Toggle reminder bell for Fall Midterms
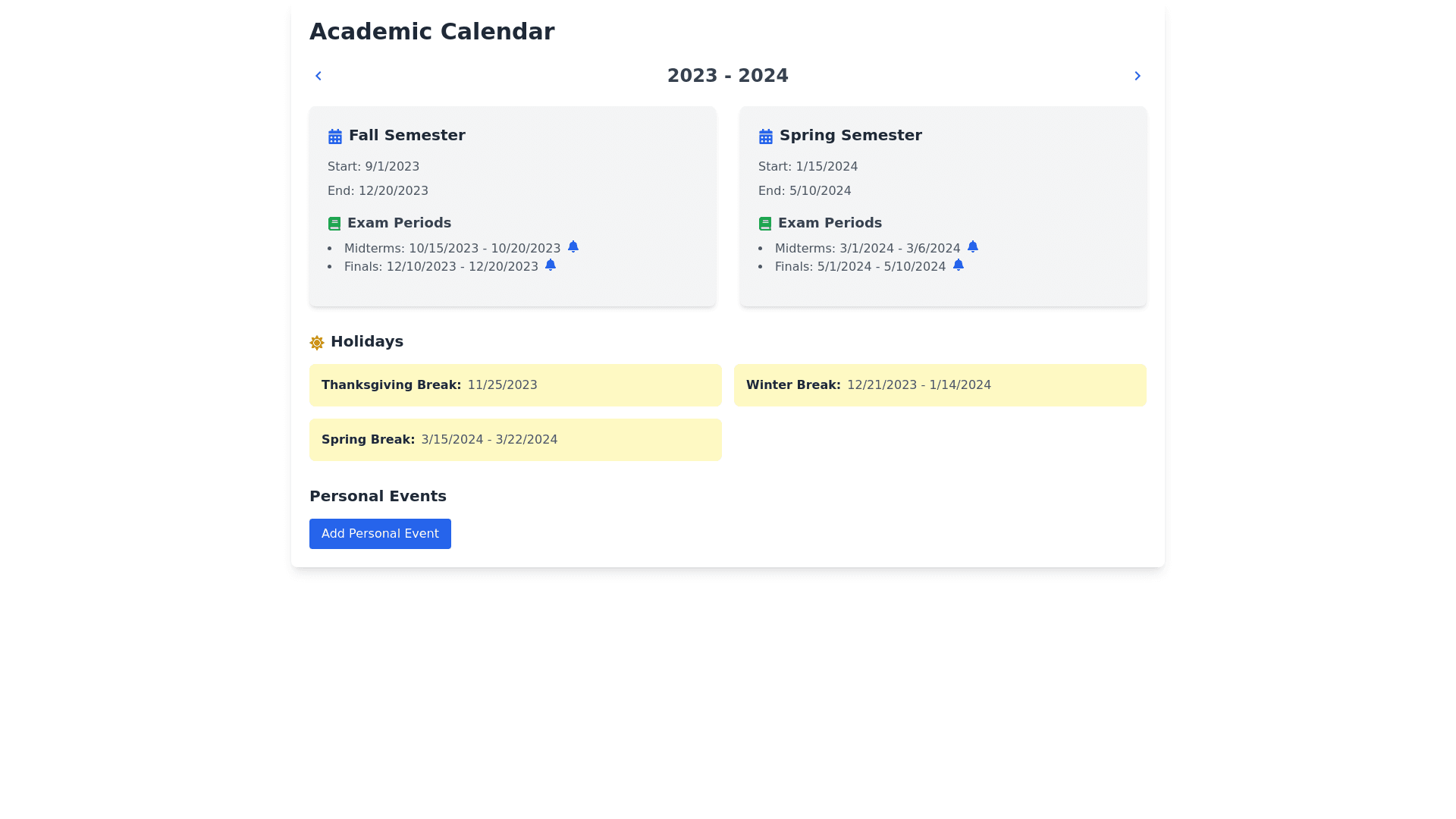 coord(573,246)
